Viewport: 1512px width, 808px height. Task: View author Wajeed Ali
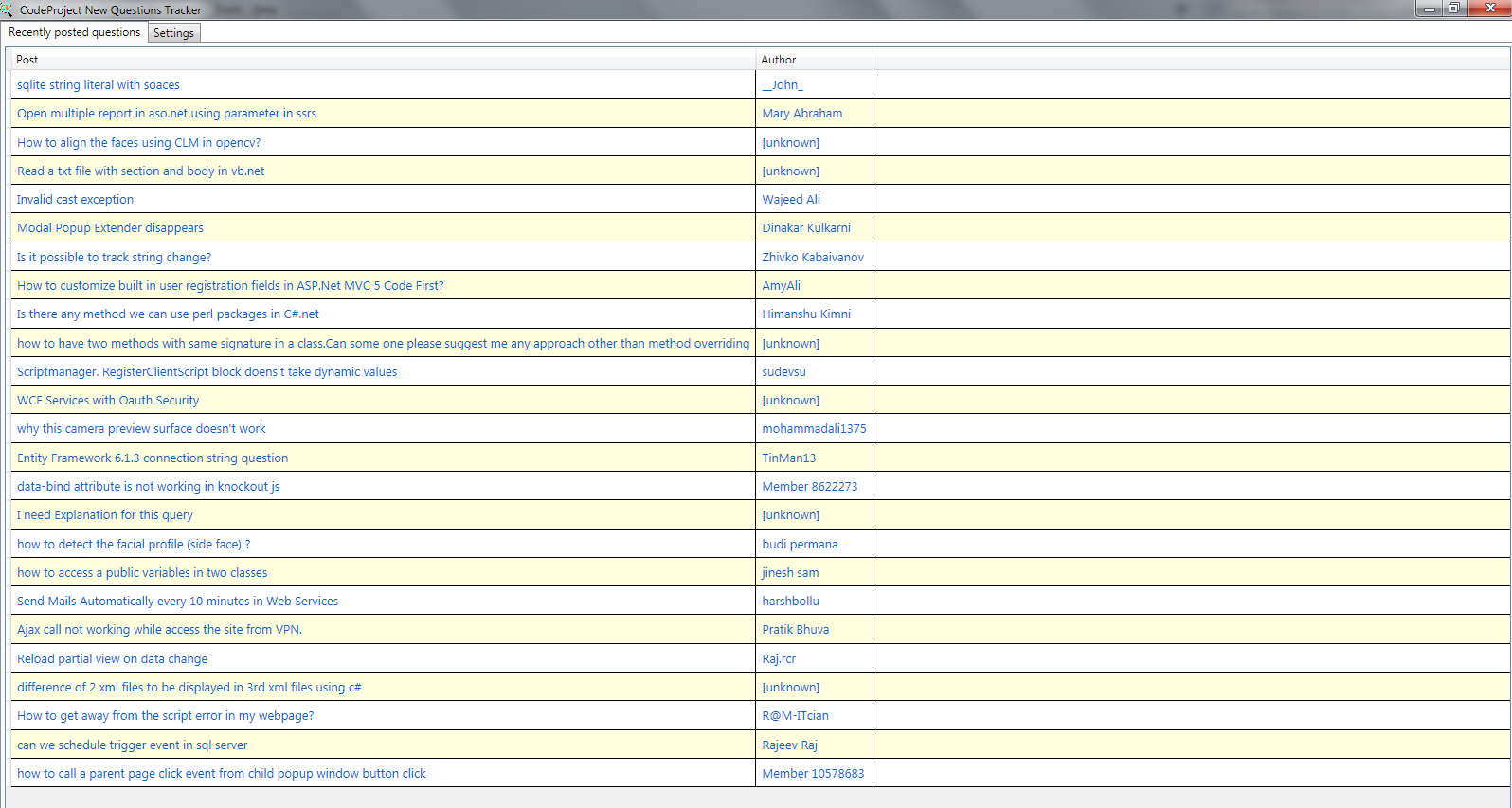tap(791, 200)
